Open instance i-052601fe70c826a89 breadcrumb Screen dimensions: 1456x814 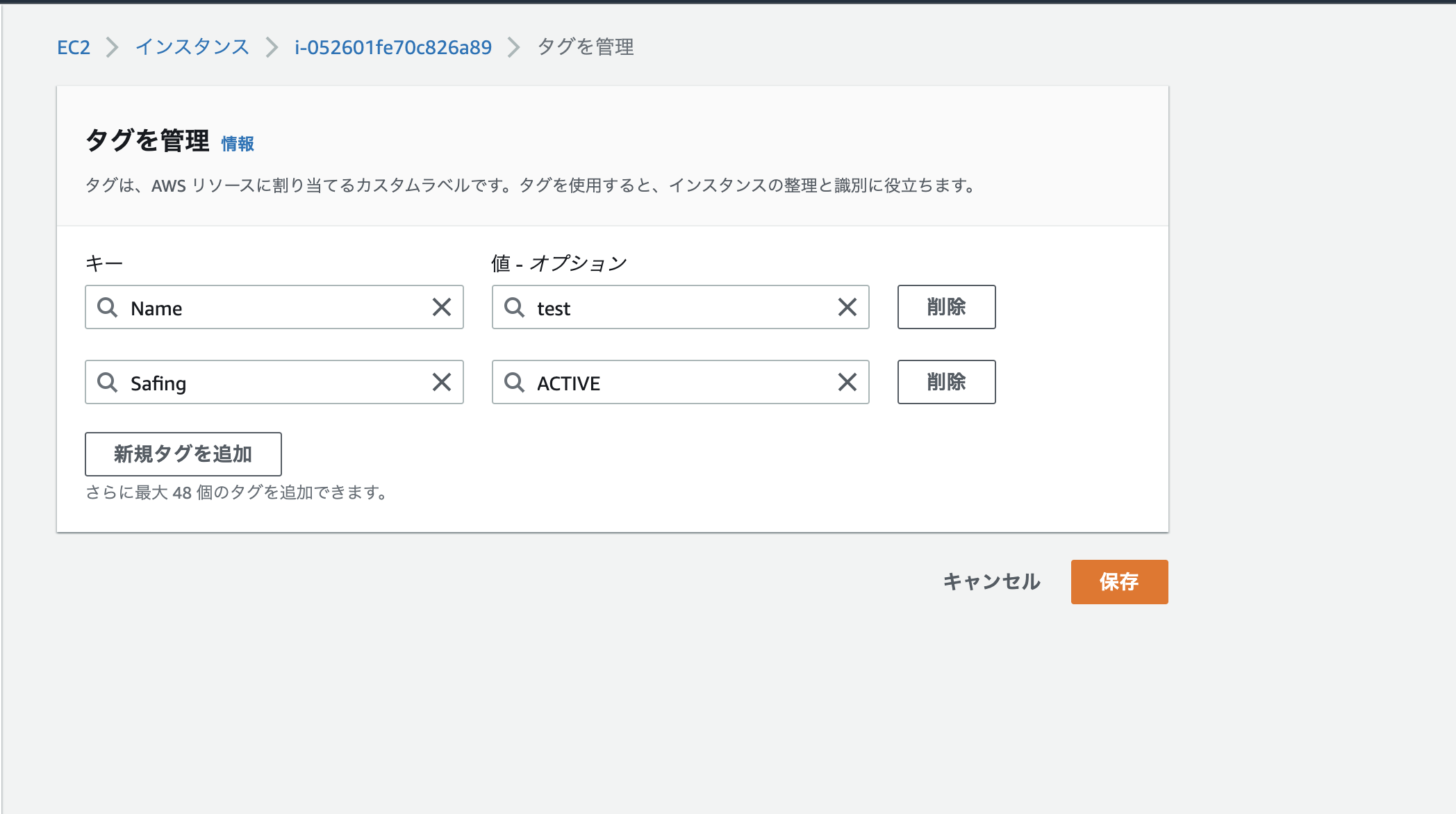point(392,47)
